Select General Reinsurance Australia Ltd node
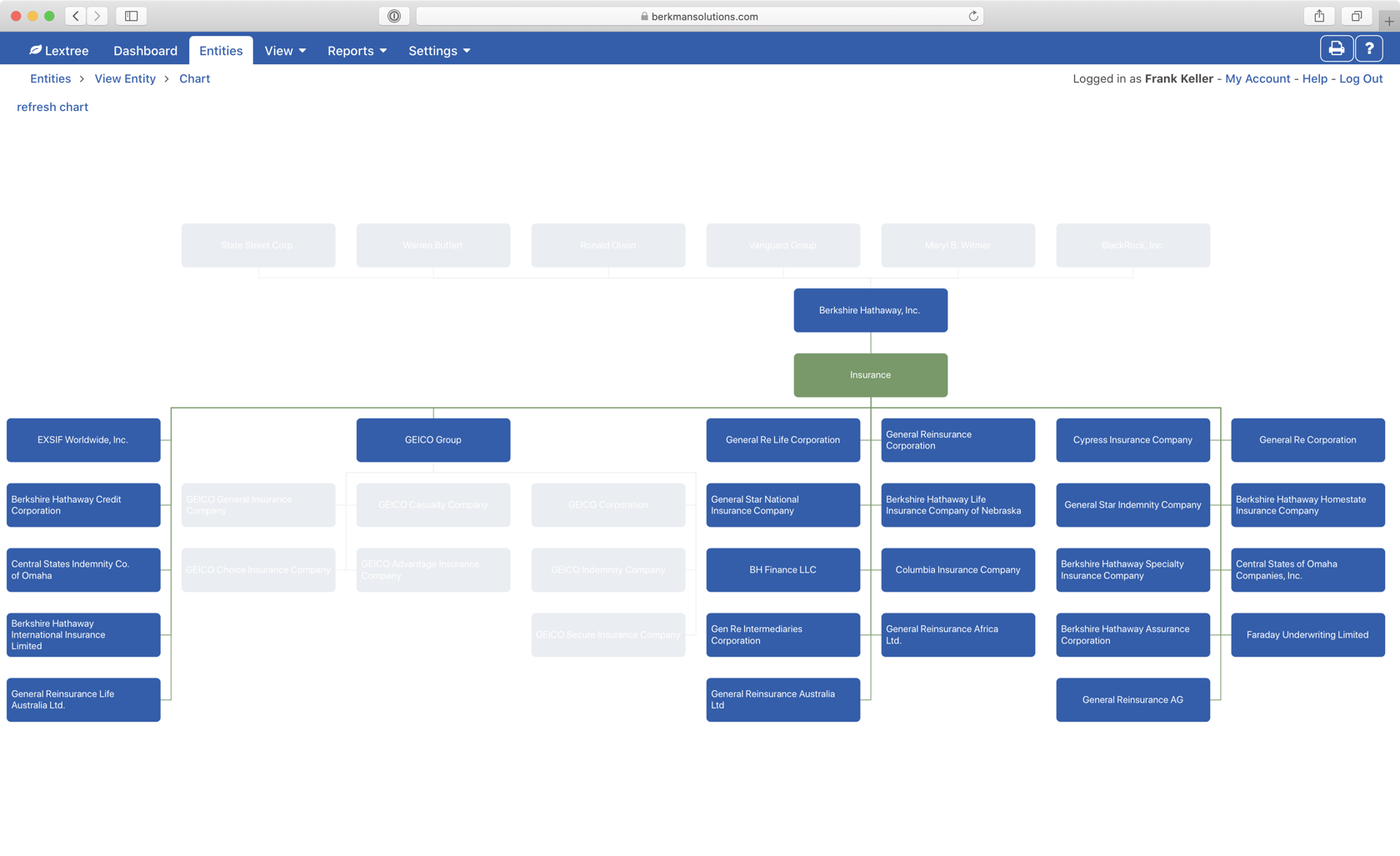1400x856 pixels. [783, 700]
